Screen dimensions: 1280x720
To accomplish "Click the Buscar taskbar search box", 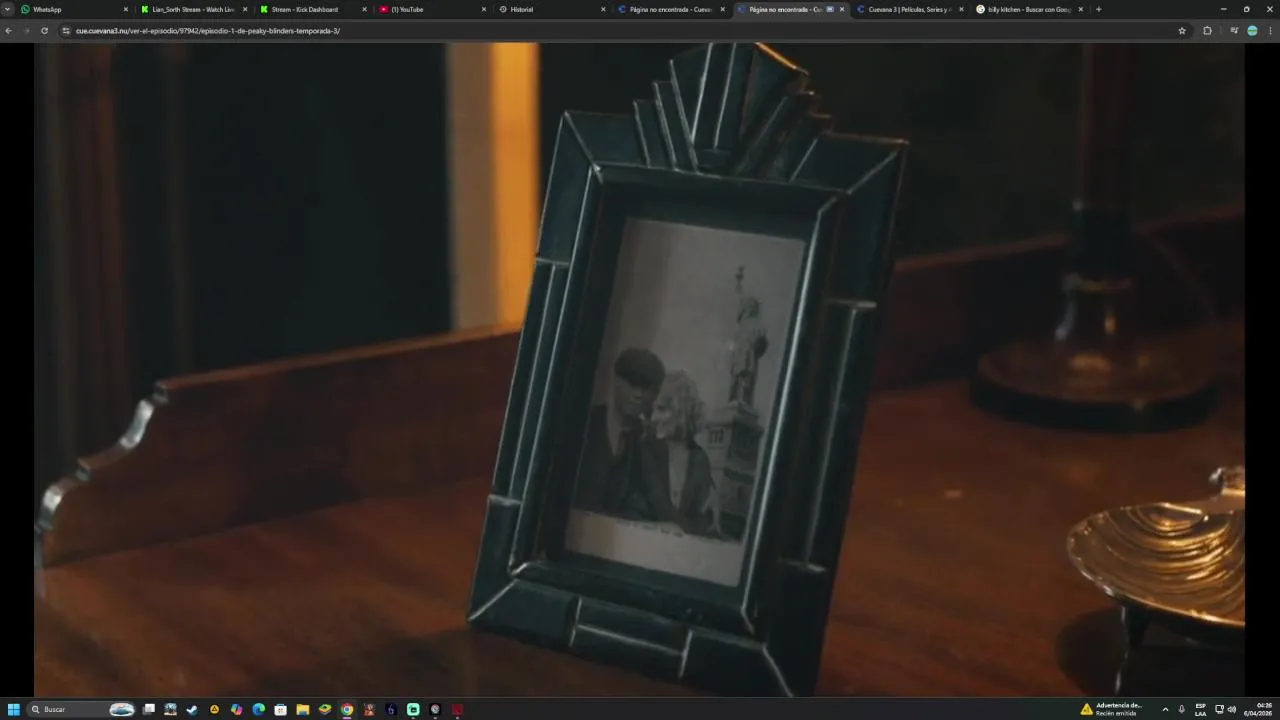I will pyautogui.click(x=82, y=709).
